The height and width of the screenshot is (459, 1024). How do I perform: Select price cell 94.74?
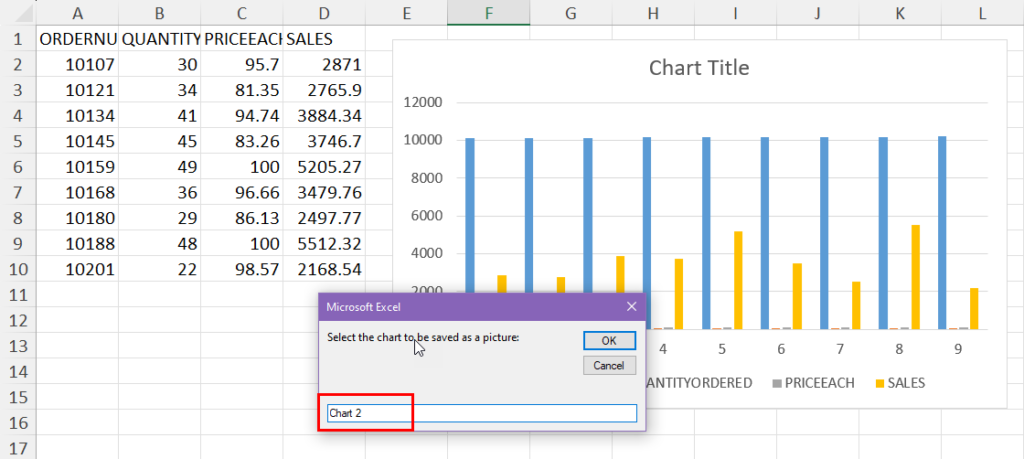(x=242, y=116)
